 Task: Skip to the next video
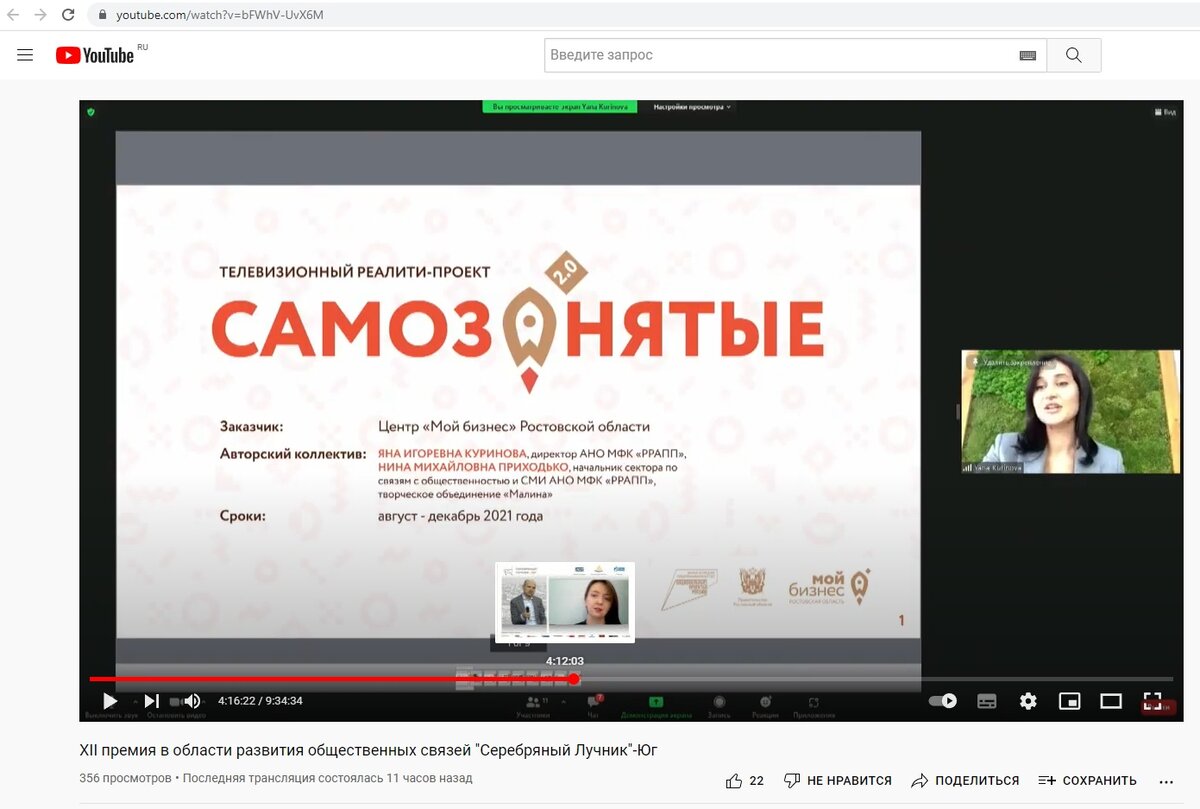151,701
